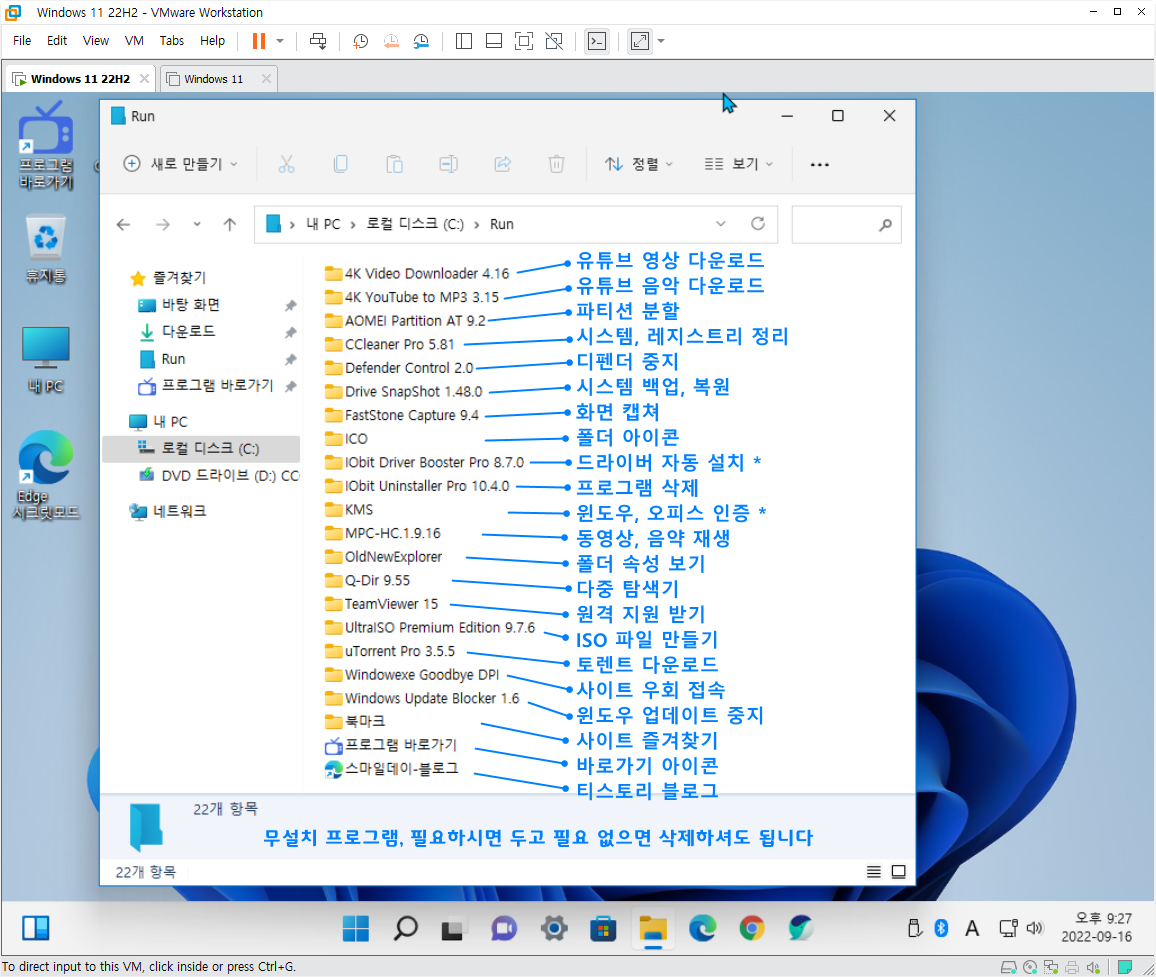Switch to Unity mode icon
This screenshot has width=1156, height=977.
[x=554, y=41]
